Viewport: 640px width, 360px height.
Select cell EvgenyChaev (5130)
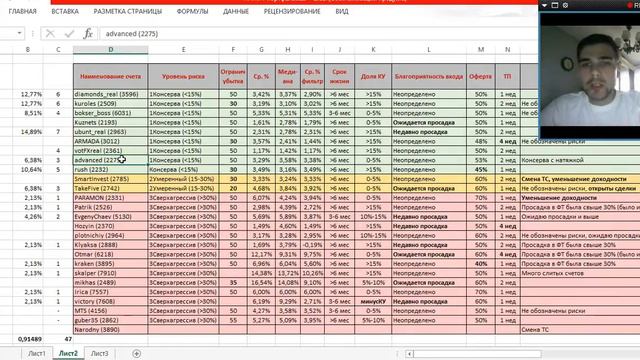coord(111,217)
